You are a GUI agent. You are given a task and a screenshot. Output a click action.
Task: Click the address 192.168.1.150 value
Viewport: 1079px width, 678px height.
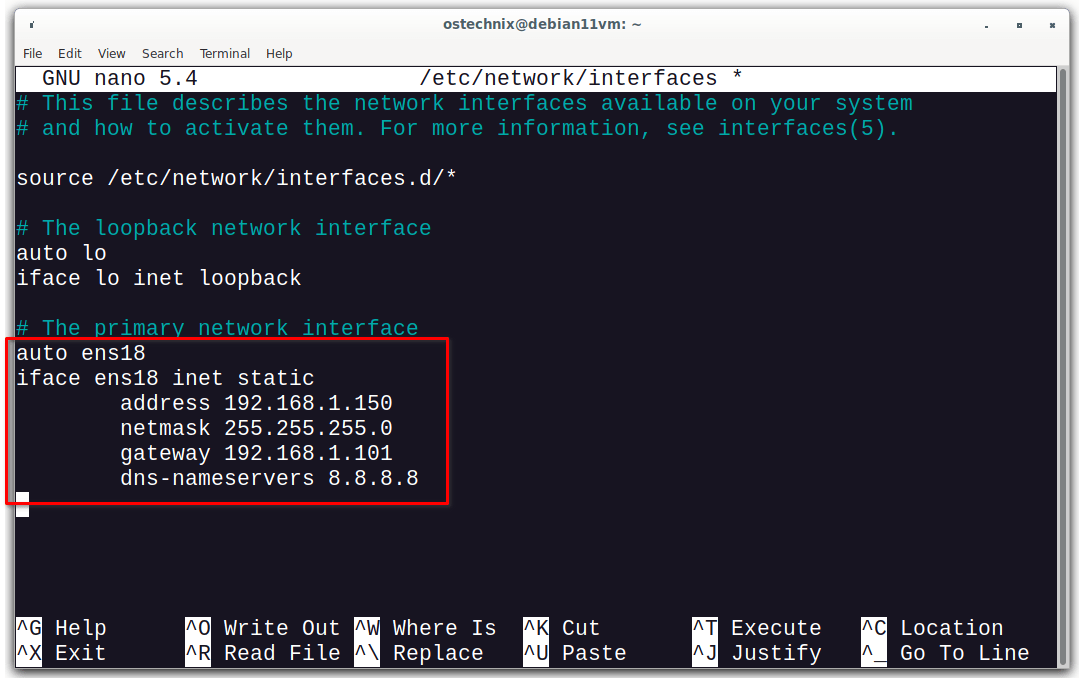308,403
